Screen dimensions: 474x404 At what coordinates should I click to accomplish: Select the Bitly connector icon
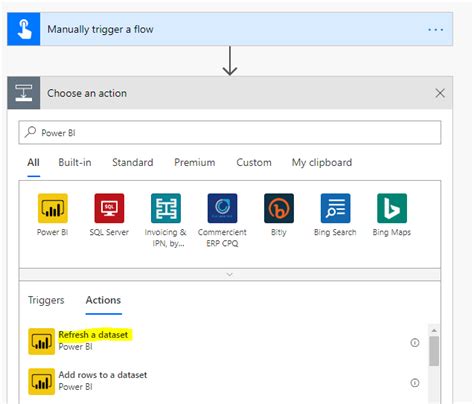click(279, 208)
